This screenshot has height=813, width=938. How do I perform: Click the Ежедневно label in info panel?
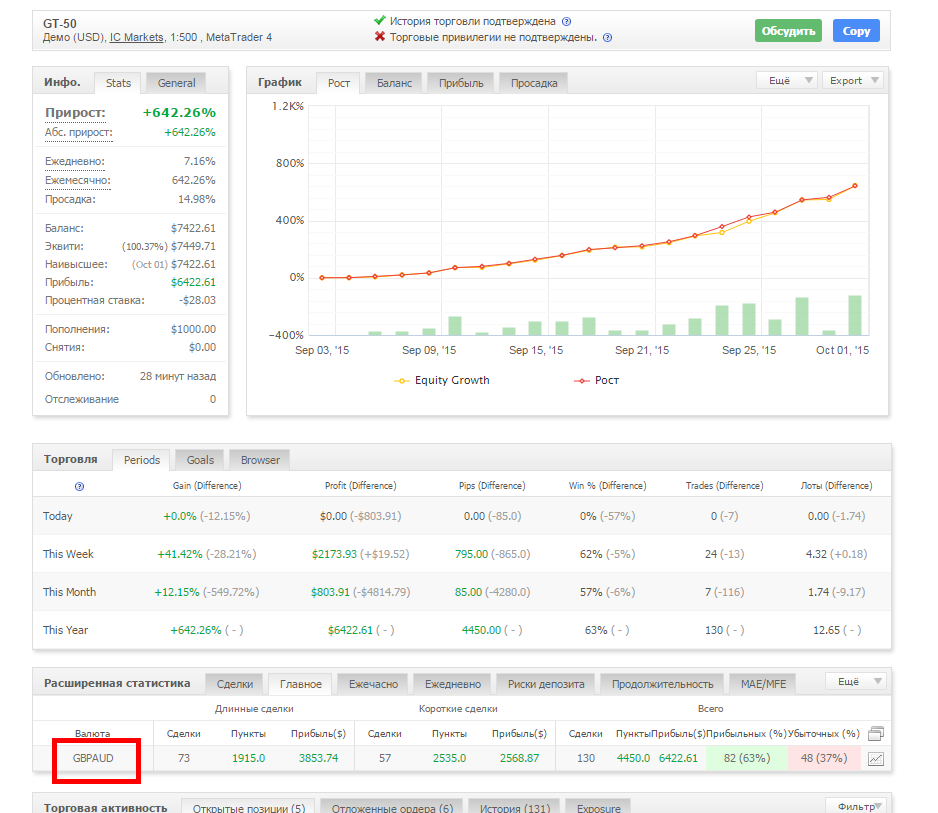pyautogui.click(x=75, y=162)
